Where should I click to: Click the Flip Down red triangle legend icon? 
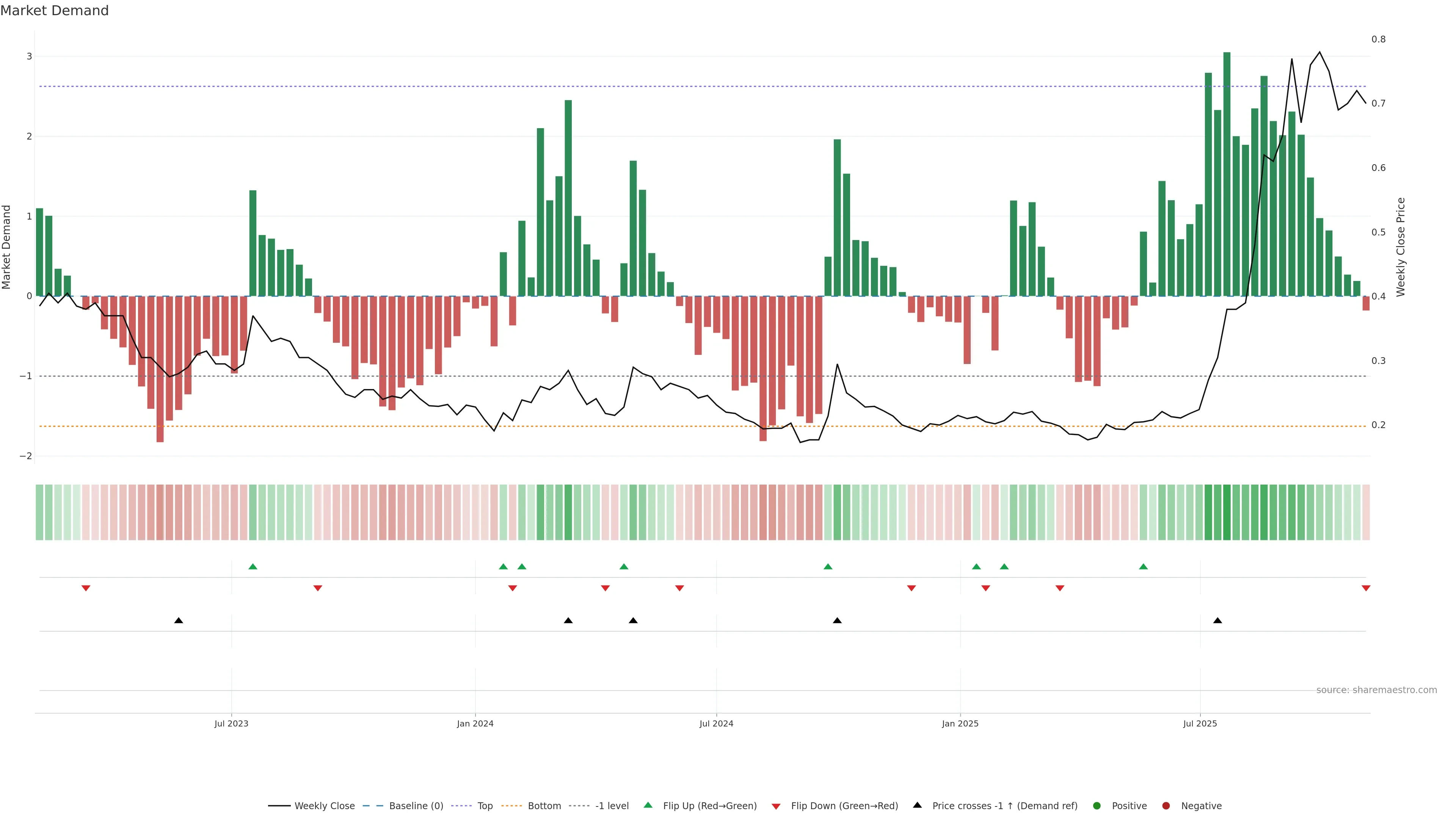(x=775, y=806)
